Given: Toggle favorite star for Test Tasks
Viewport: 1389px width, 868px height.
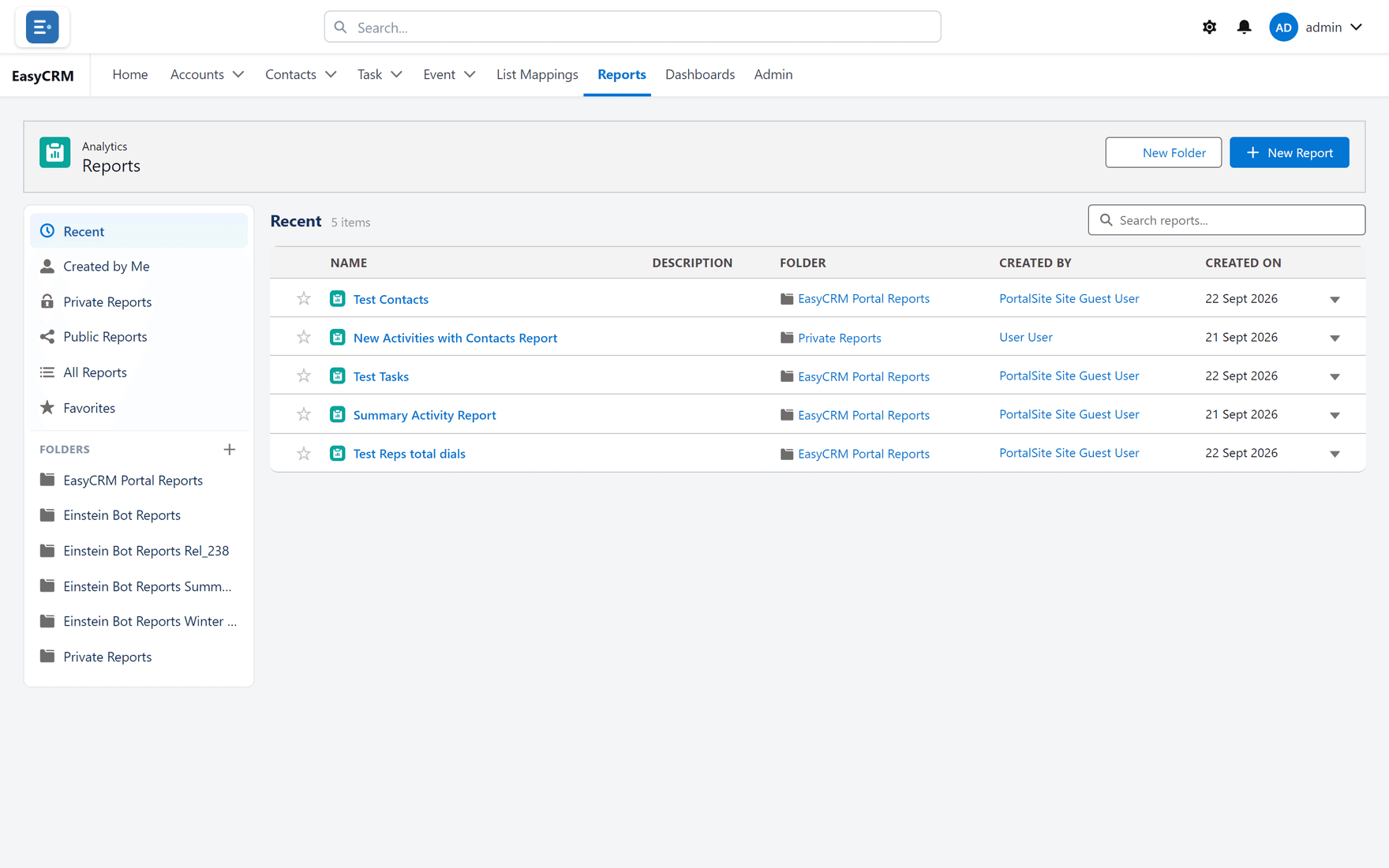Looking at the screenshot, I should click(x=304, y=376).
